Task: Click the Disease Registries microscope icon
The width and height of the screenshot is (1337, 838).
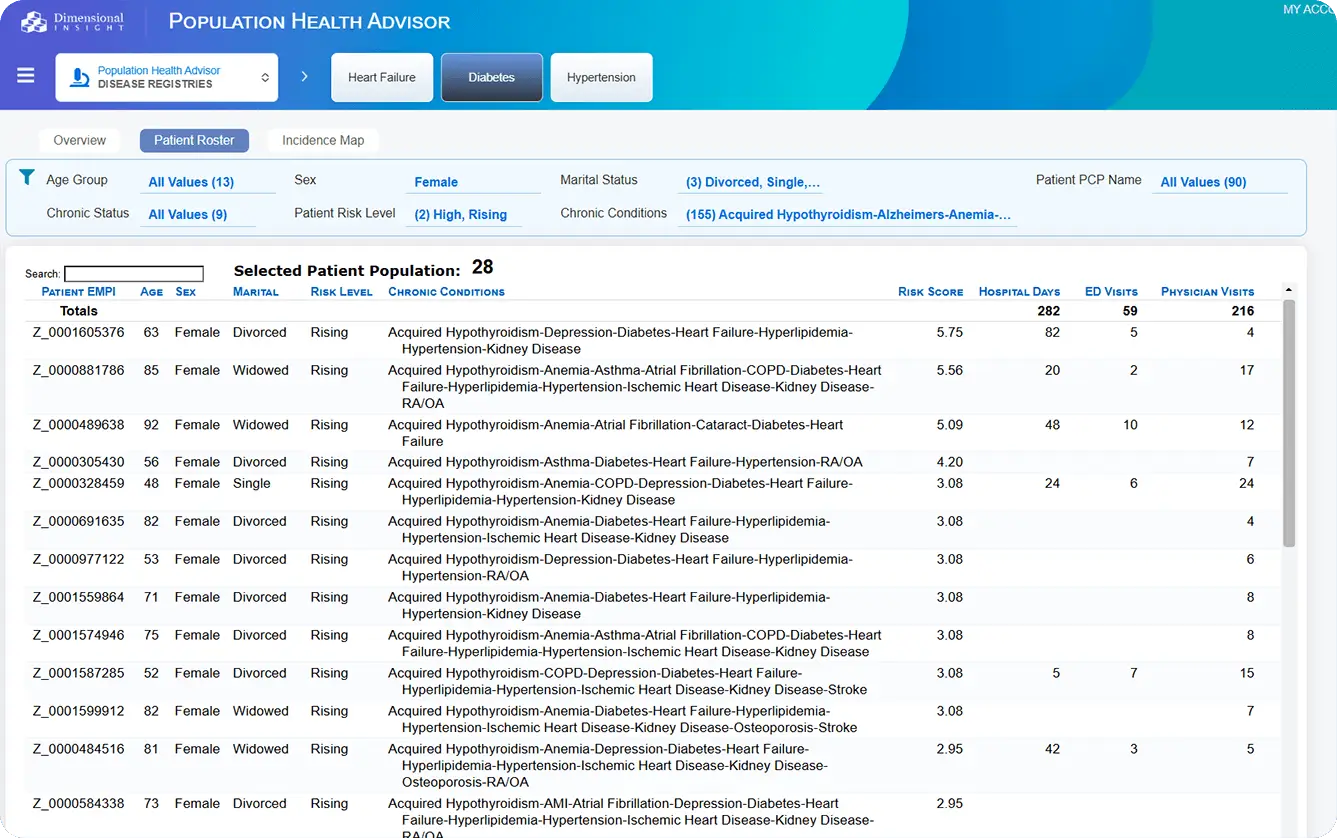Action: 79,78
